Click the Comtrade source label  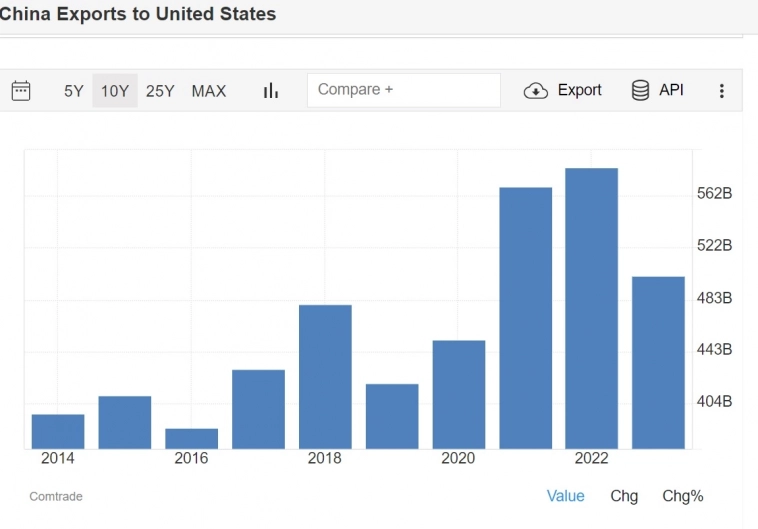click(56, 496)
